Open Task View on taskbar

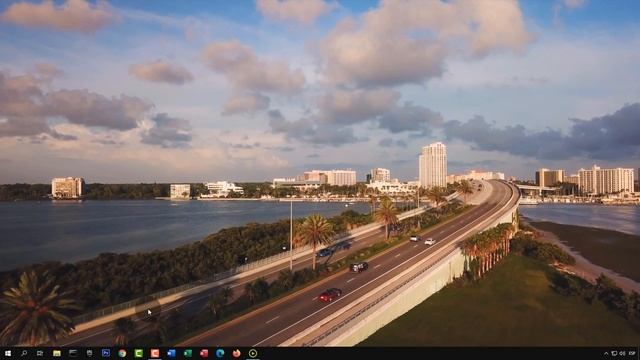pos(40,353)
